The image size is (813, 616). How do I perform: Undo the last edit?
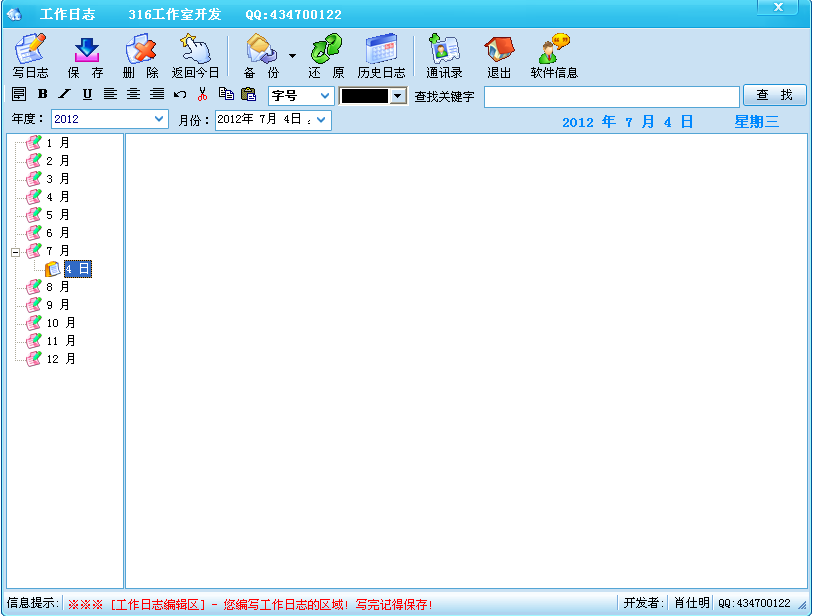click(180, 94)
